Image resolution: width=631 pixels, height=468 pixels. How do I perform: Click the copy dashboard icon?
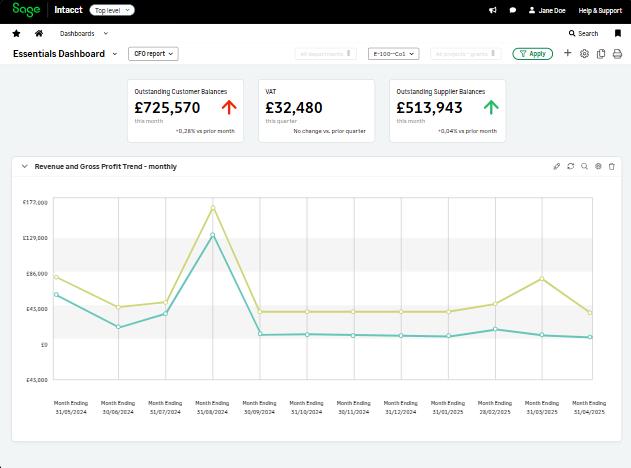(x=601, y=54)
